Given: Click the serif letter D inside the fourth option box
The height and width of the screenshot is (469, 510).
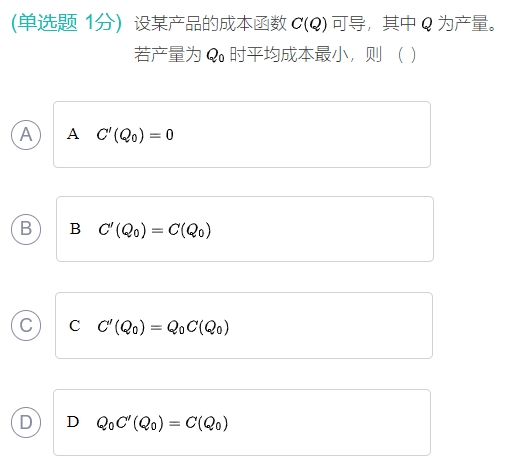Looking at the screenshot, I should (x=73, y=422).
